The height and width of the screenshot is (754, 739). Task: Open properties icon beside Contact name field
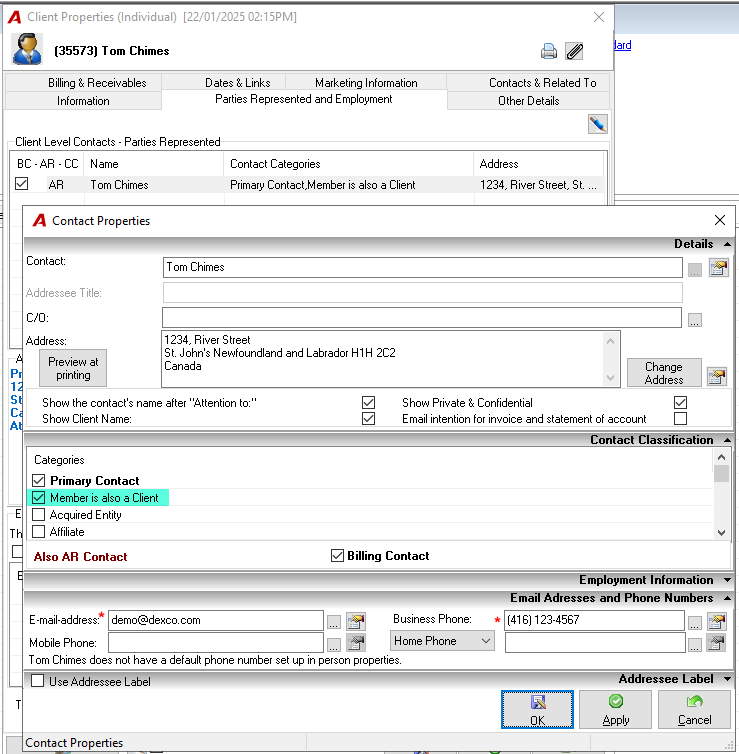[718, 267]
